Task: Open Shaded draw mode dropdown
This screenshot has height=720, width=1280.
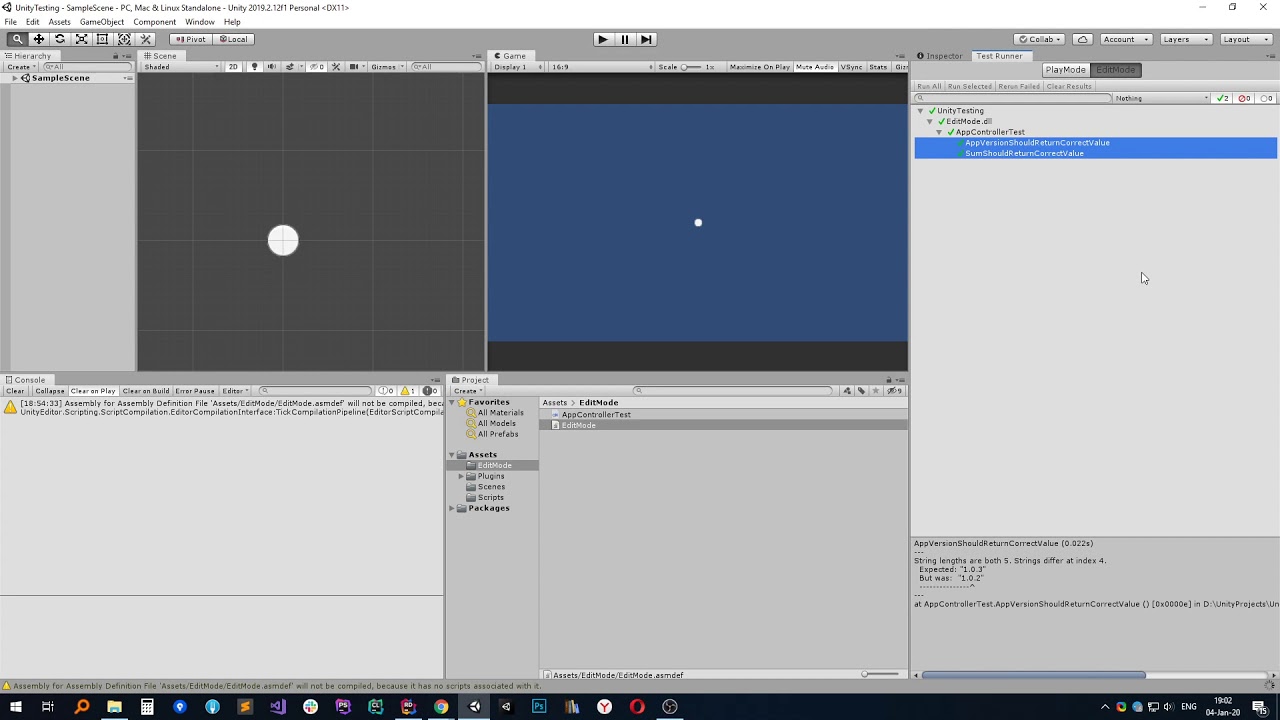Action: click(x=181, y=67)
